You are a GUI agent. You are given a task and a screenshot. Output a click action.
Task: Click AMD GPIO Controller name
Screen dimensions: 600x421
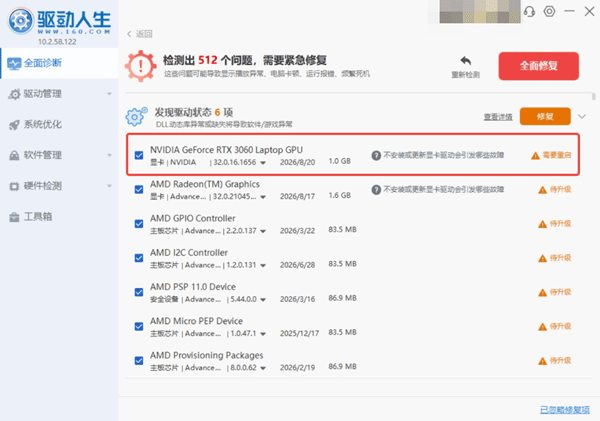(x=192, y=218)
